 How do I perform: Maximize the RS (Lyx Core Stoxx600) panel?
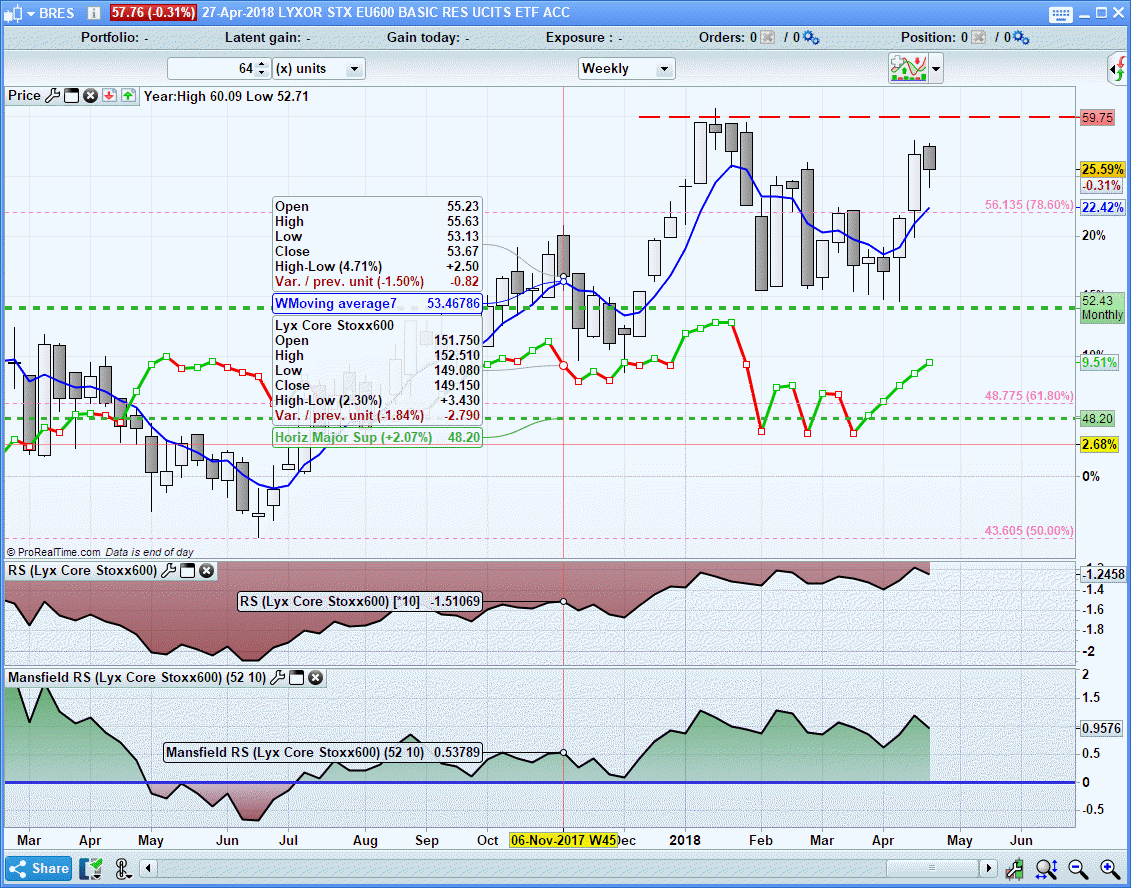click(x=188, y=571)
